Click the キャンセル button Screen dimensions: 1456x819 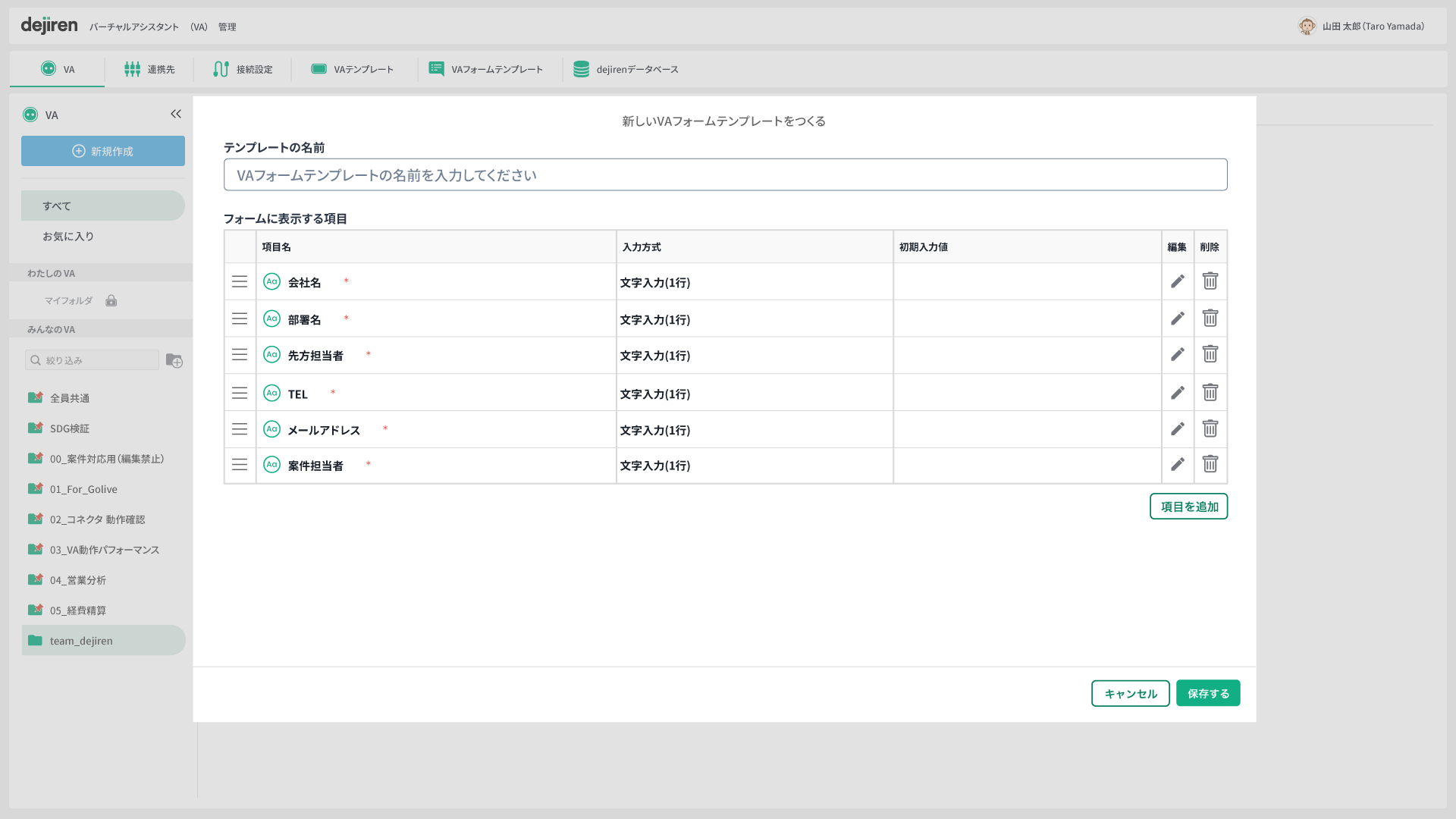1130,693
